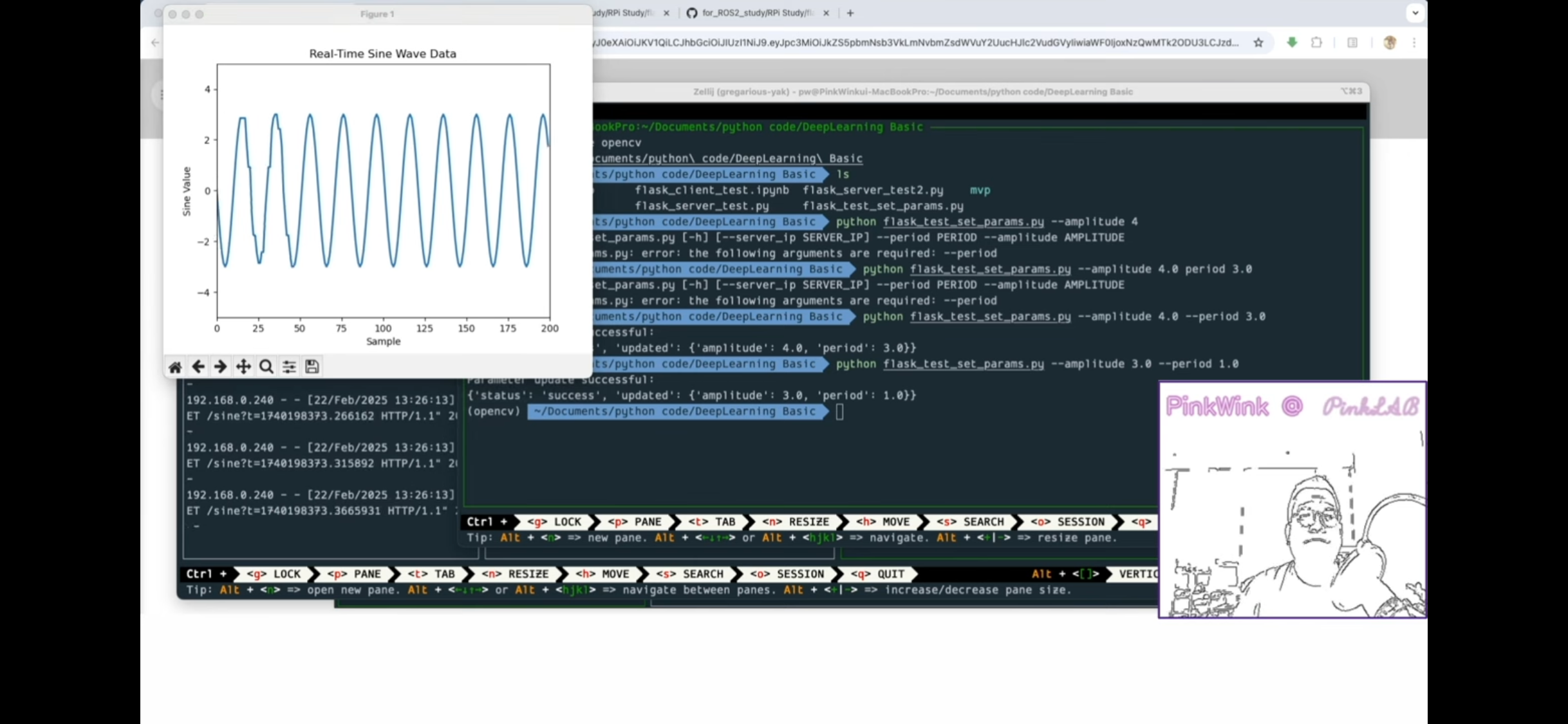Expand the tab search chevron dropdown

coord(1415,12)
